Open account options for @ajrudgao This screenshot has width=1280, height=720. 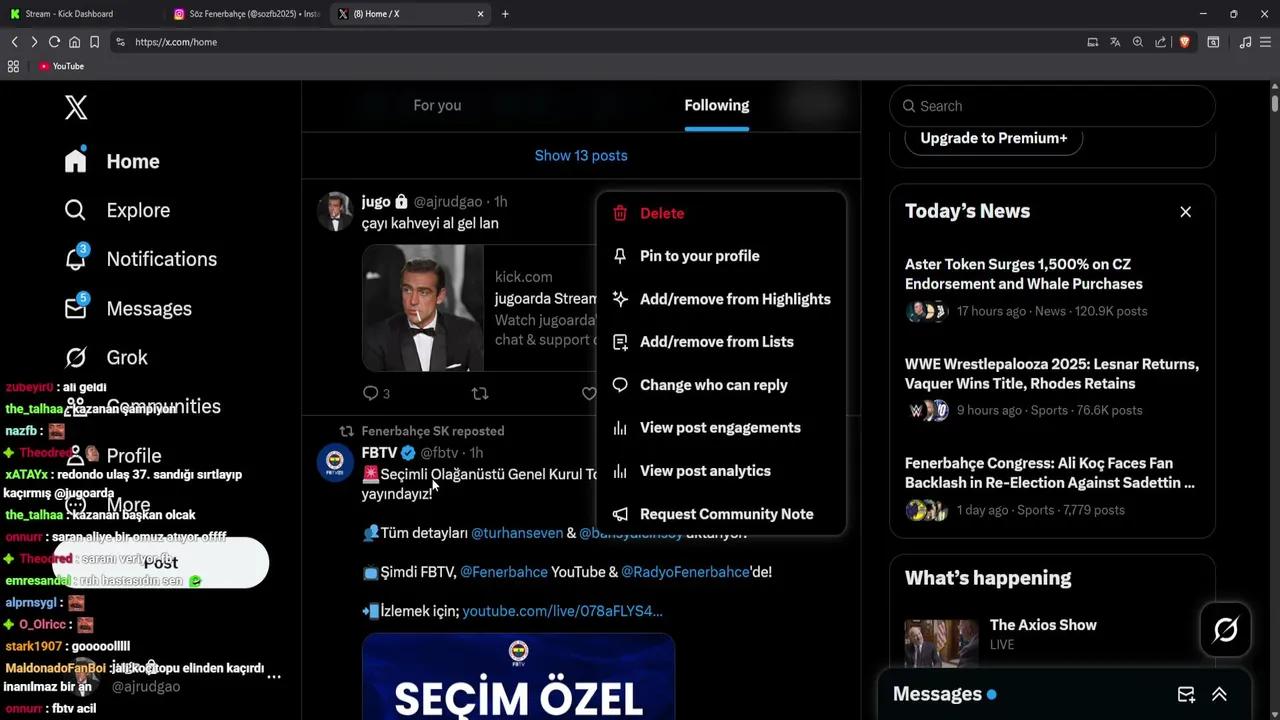pos(274,677)
